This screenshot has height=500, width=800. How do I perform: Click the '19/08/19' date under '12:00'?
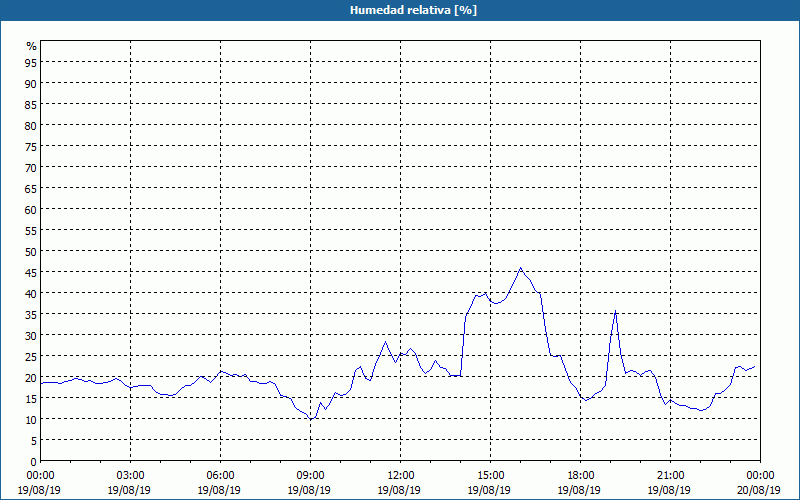point(399,490)
